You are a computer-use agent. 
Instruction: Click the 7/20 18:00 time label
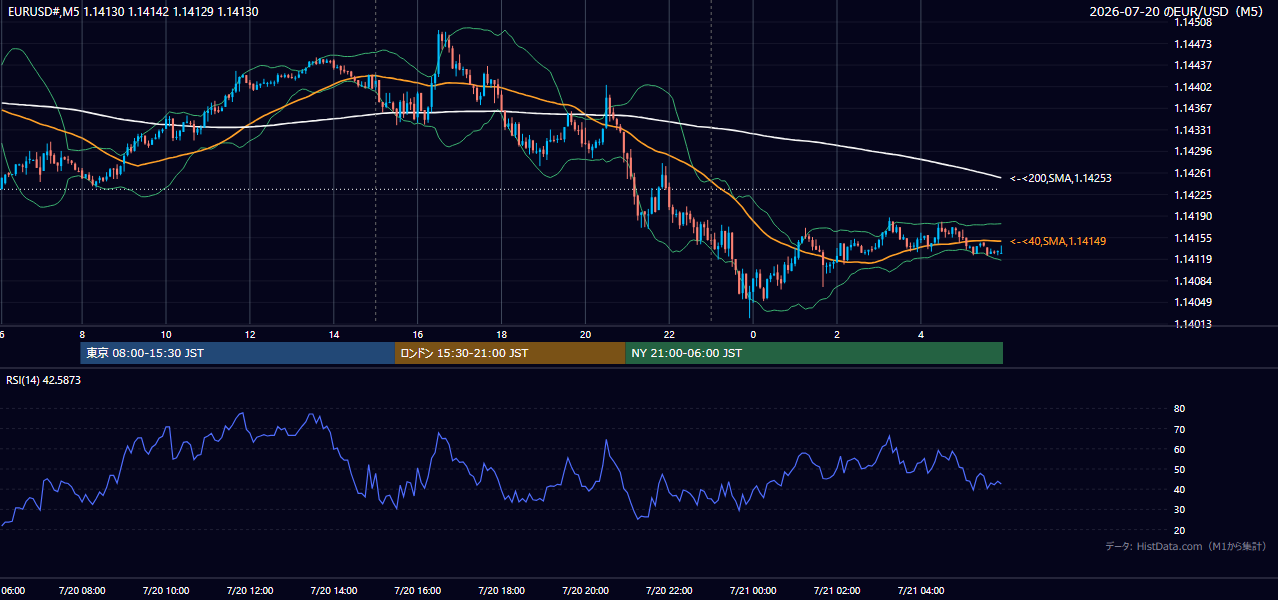502,591
